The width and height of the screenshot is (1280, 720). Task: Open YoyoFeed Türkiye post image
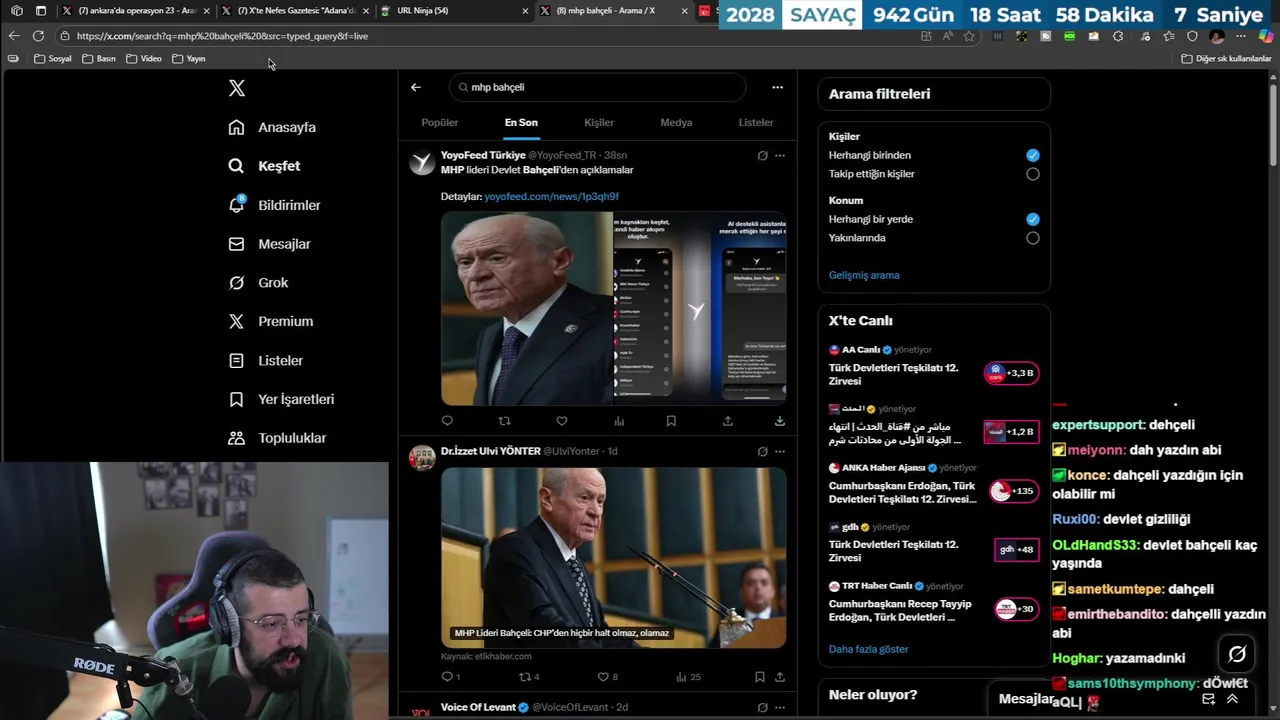click(613, 307)
